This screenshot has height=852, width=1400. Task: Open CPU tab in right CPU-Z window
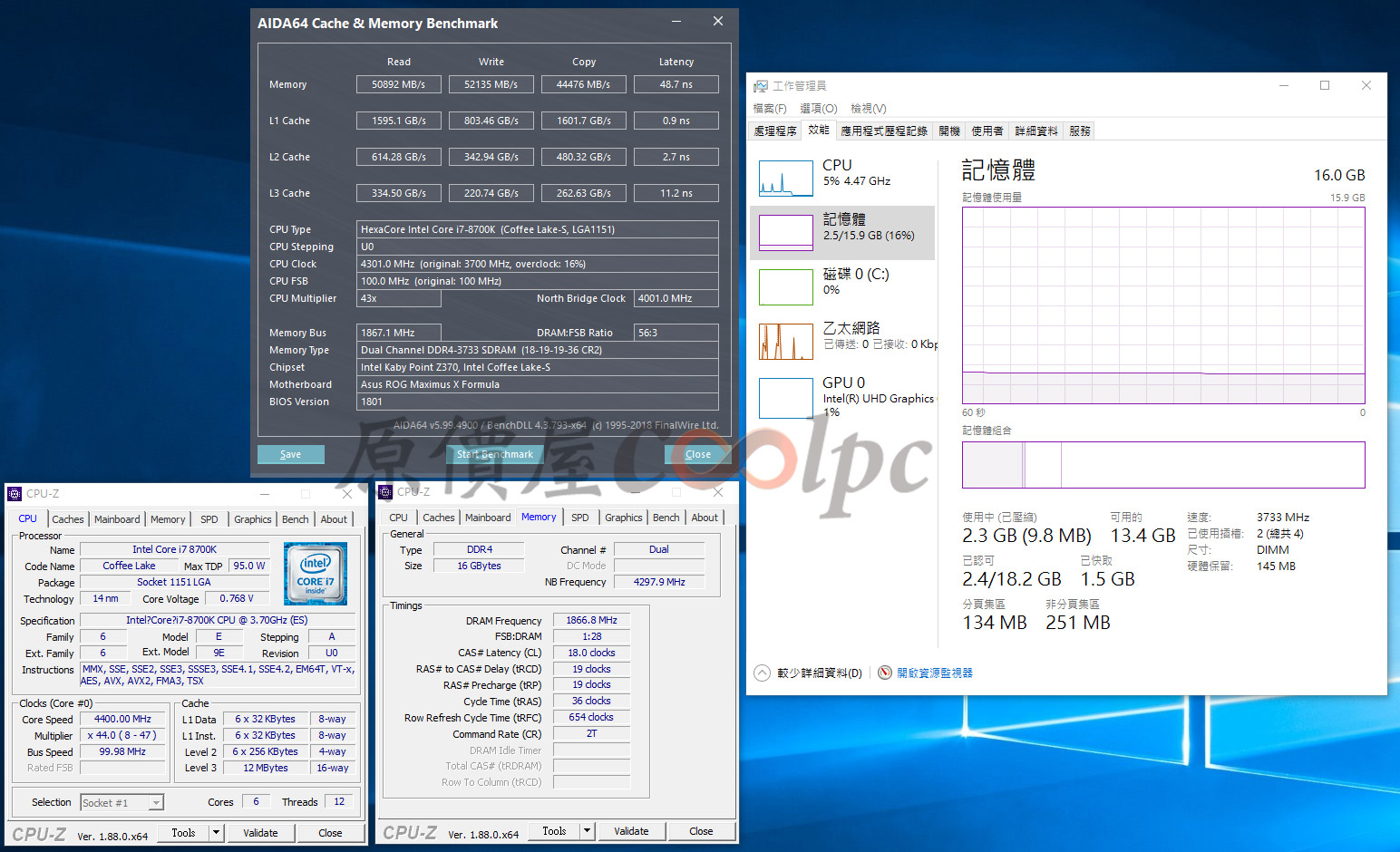[x=399, y=518]
